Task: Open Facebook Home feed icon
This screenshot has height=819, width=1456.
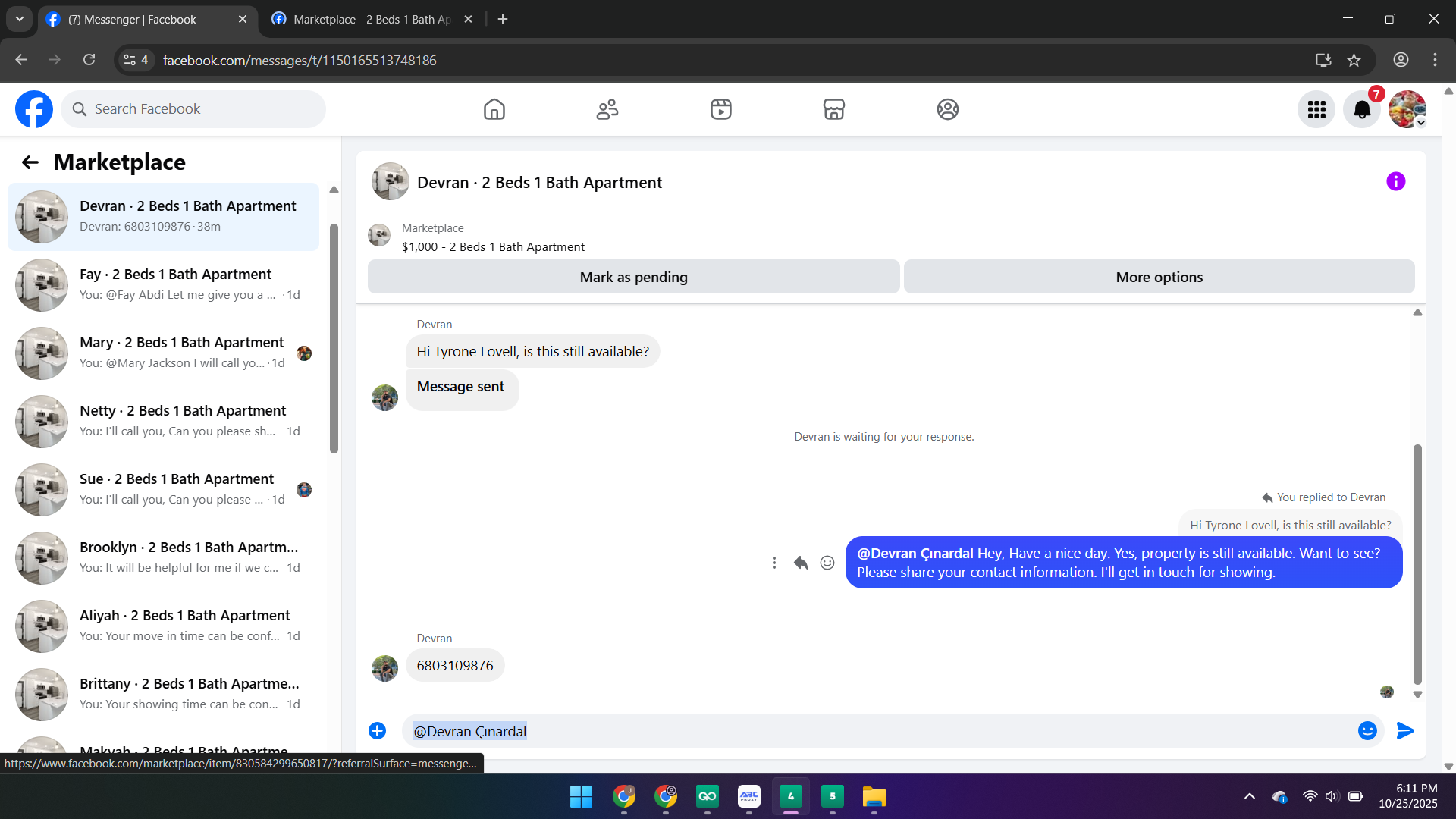Action: point(494,109)
